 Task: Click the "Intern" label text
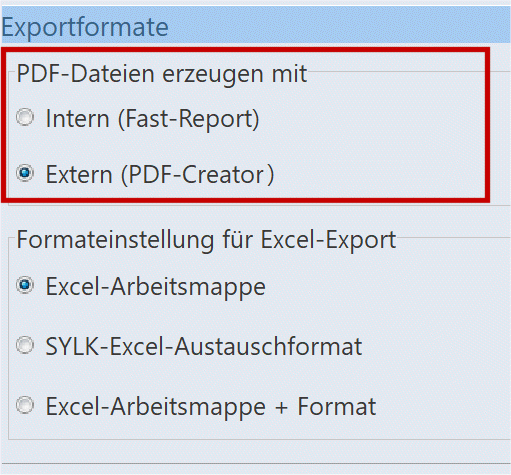click(78, 119)
